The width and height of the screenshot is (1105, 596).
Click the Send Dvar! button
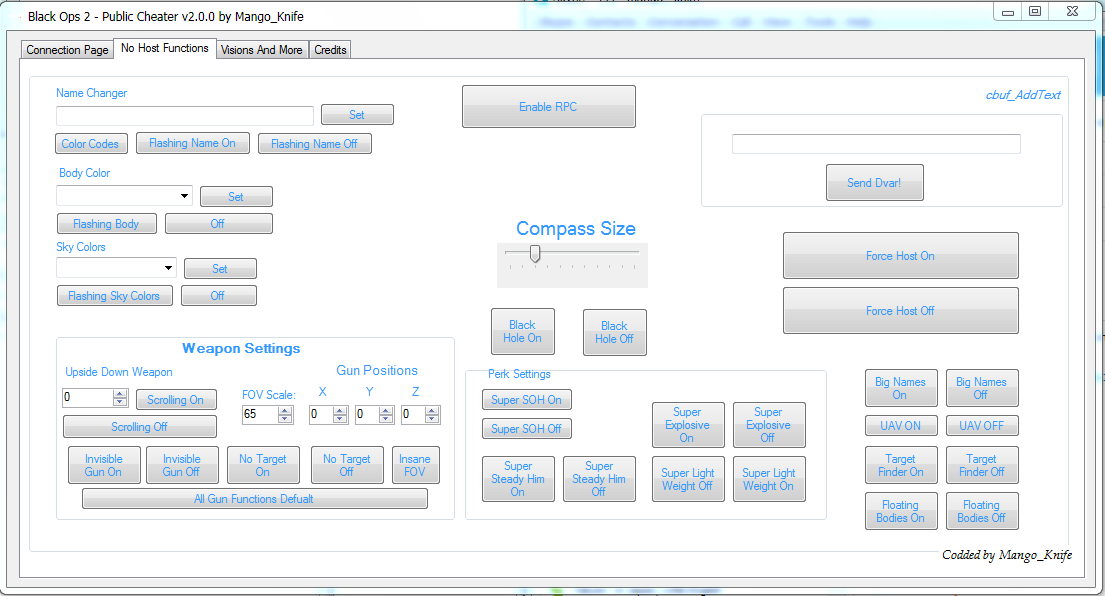coord(875,182)
